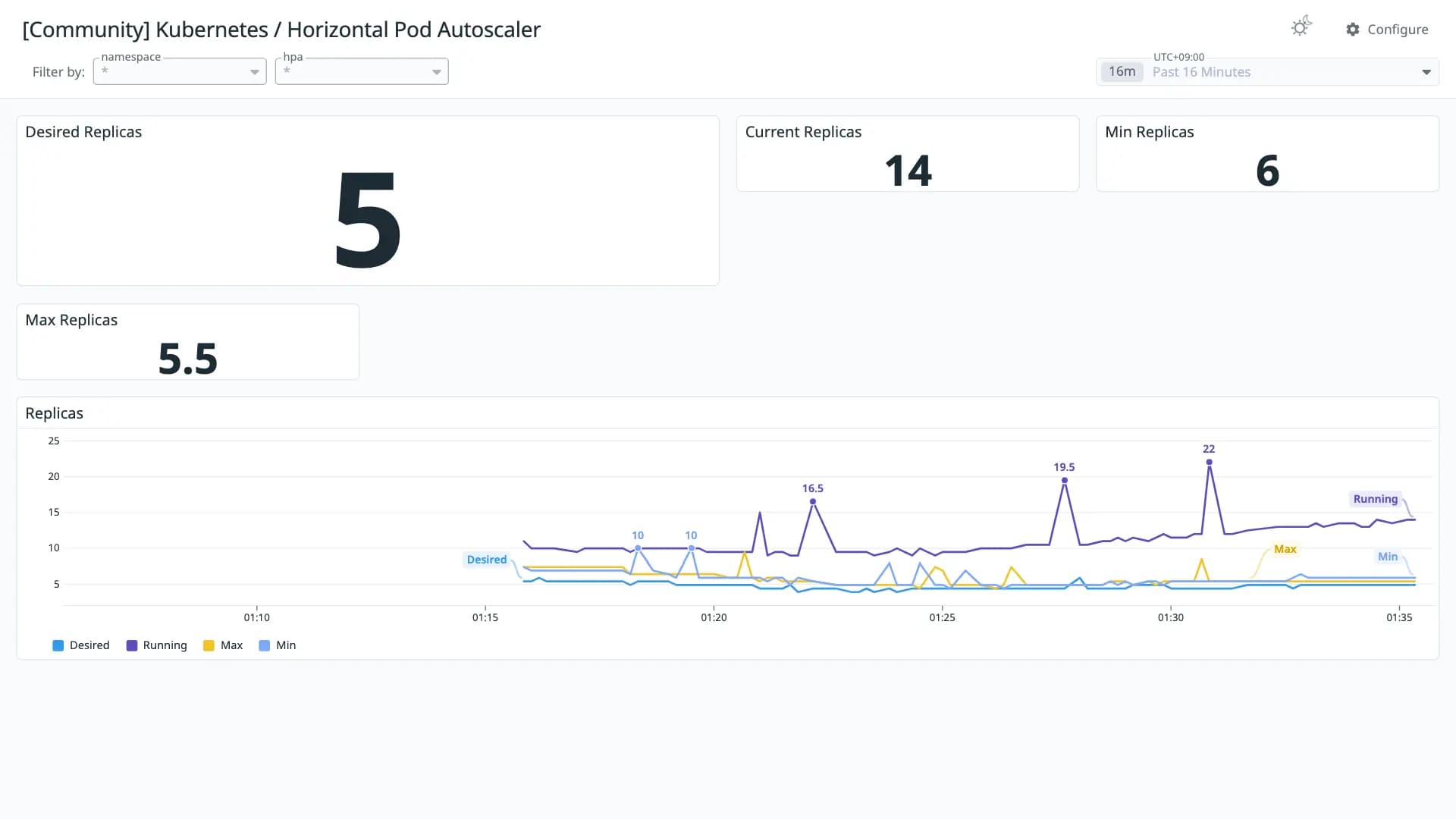Click the Max Replicas panel title
Viewport: 1456px width, 819px height.
pyautogui.click(x=71, y=320)
